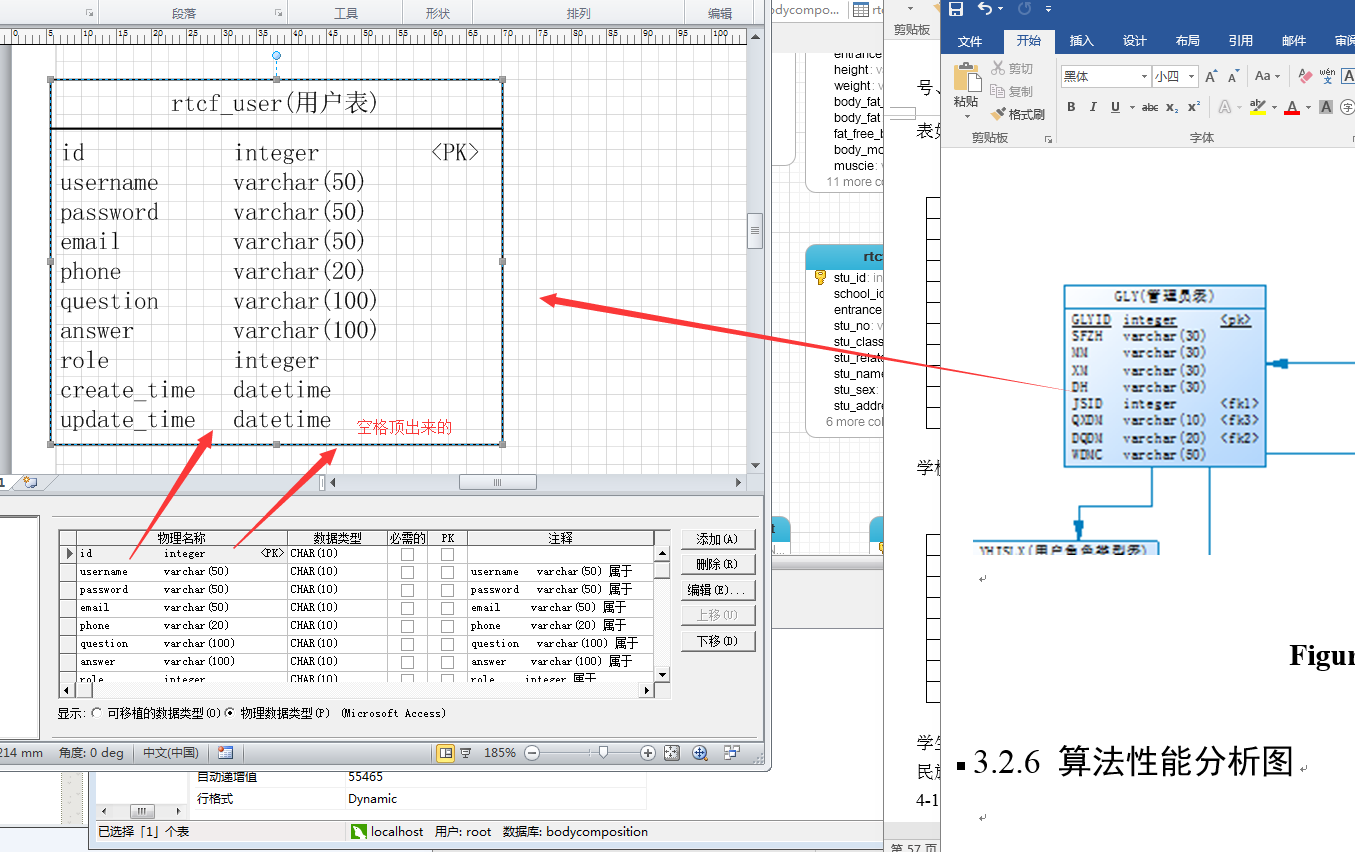Screen dimensions: 1355x852
Task: Click switch windows icon in Visio status bar
Action: click(x=732, y=753)
